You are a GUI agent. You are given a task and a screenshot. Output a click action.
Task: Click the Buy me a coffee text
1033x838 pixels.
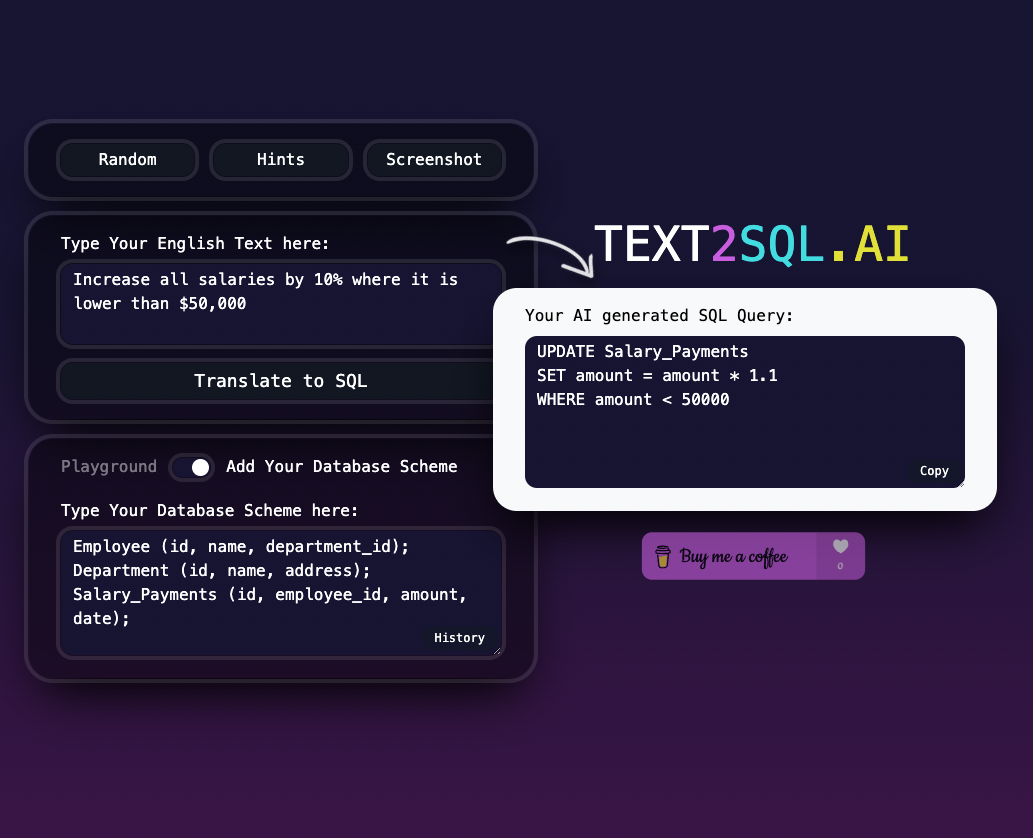pyautogui.click(x=733, y=557)
